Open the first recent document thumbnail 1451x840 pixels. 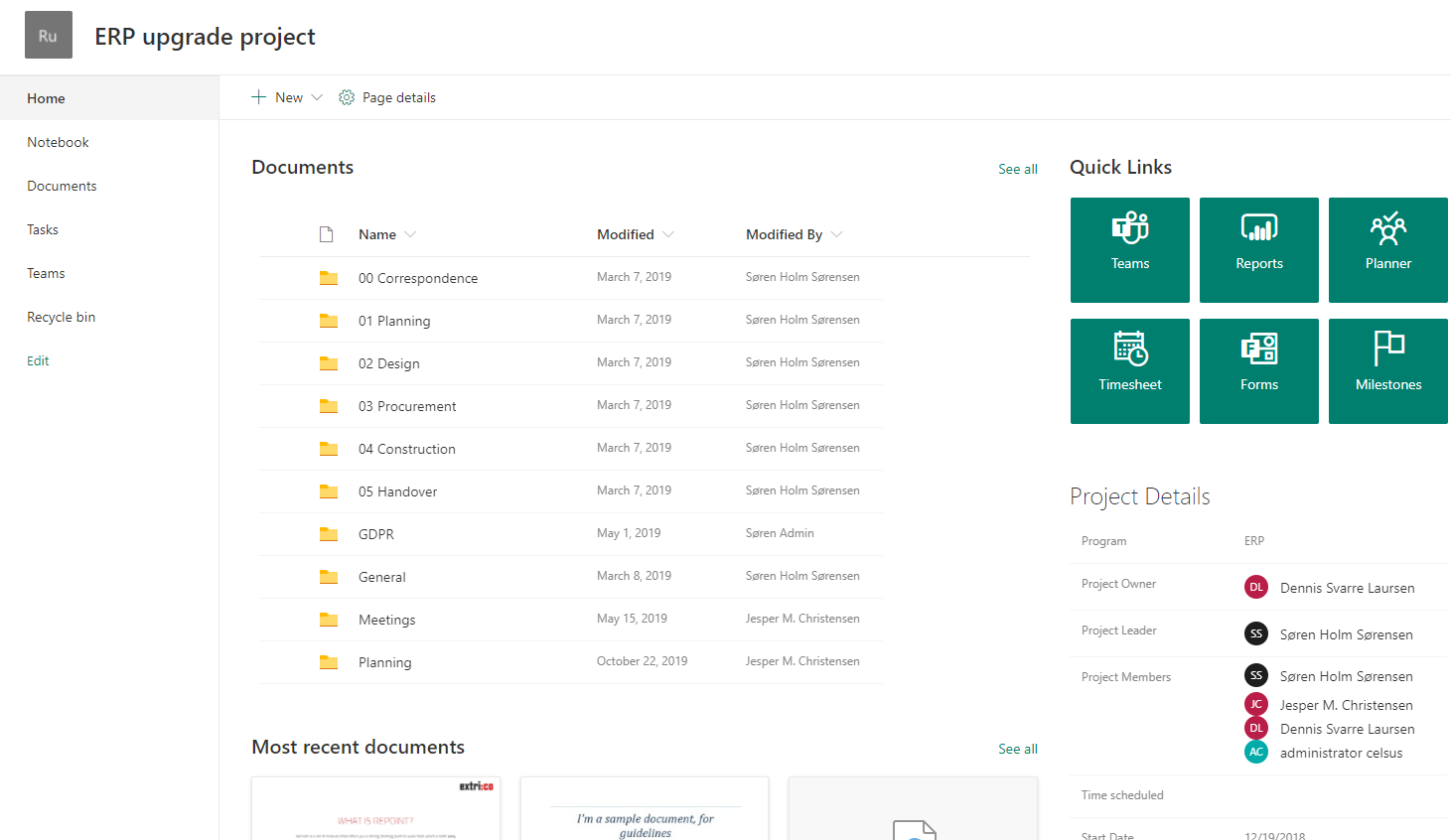pos(375,809)
